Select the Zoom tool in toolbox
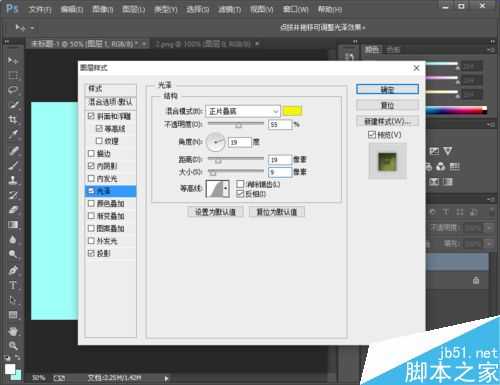The width and height of the screenshot is (500, 385). click(13, 346)
